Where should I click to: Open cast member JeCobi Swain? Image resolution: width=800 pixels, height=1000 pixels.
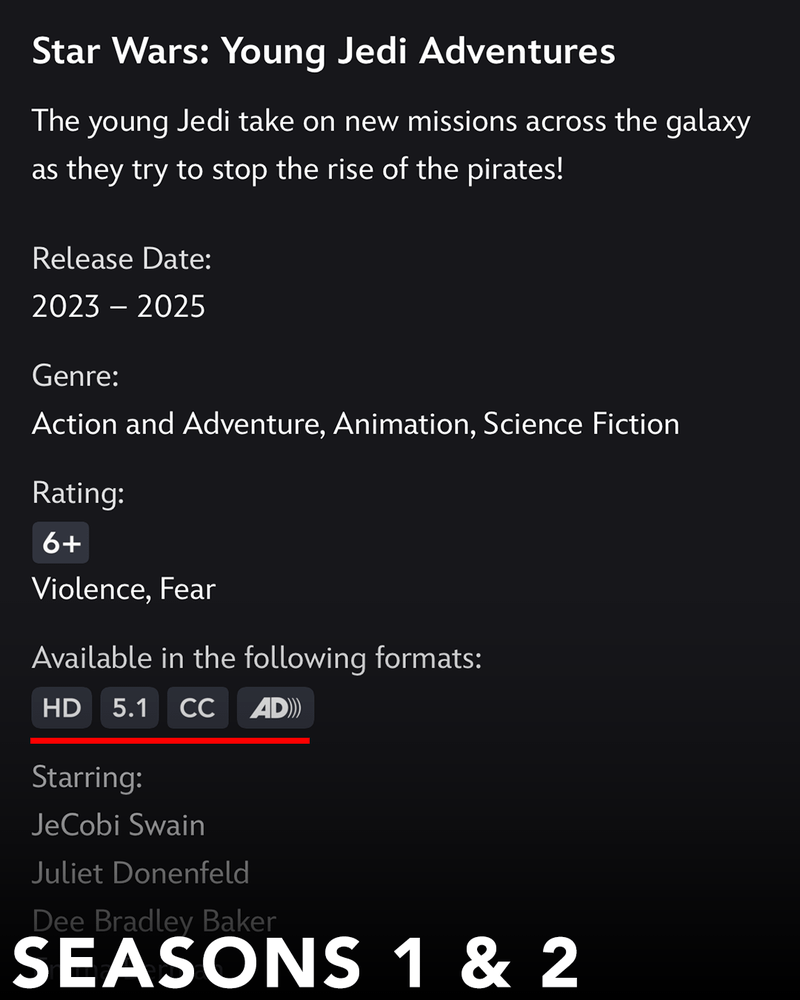118,825
